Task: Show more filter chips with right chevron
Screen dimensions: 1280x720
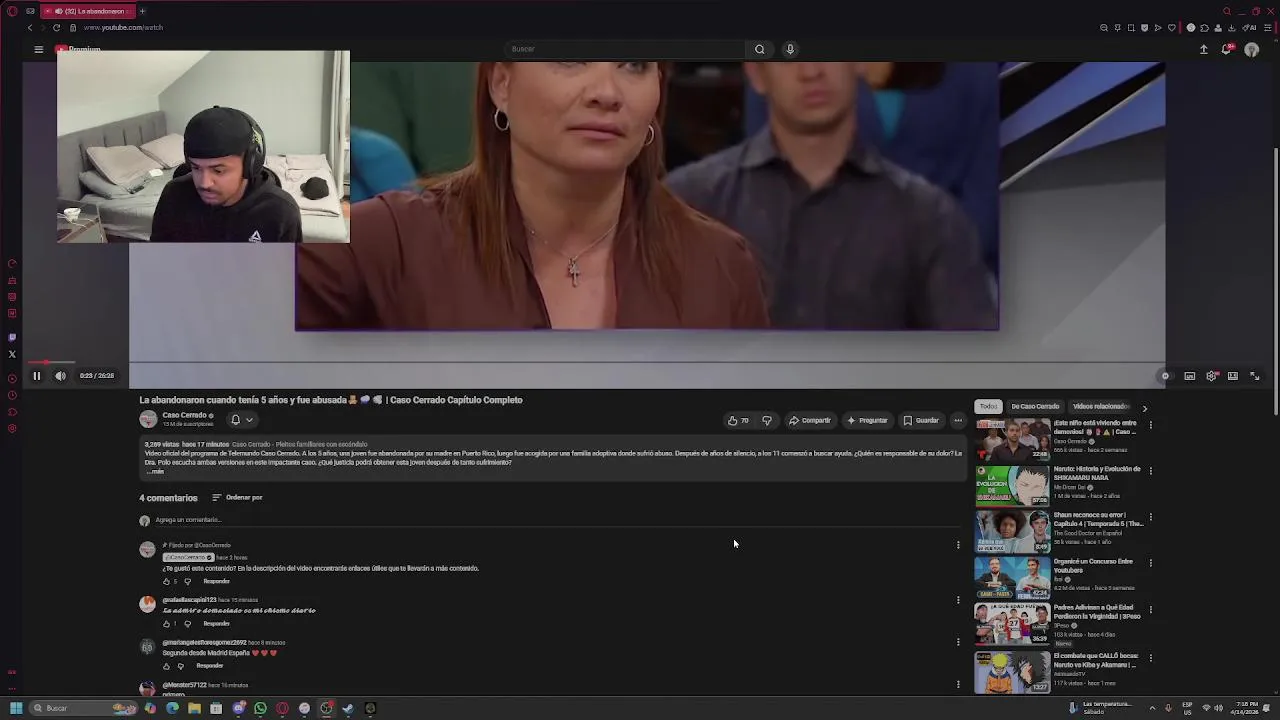Action: click(x=1144, y=408)
